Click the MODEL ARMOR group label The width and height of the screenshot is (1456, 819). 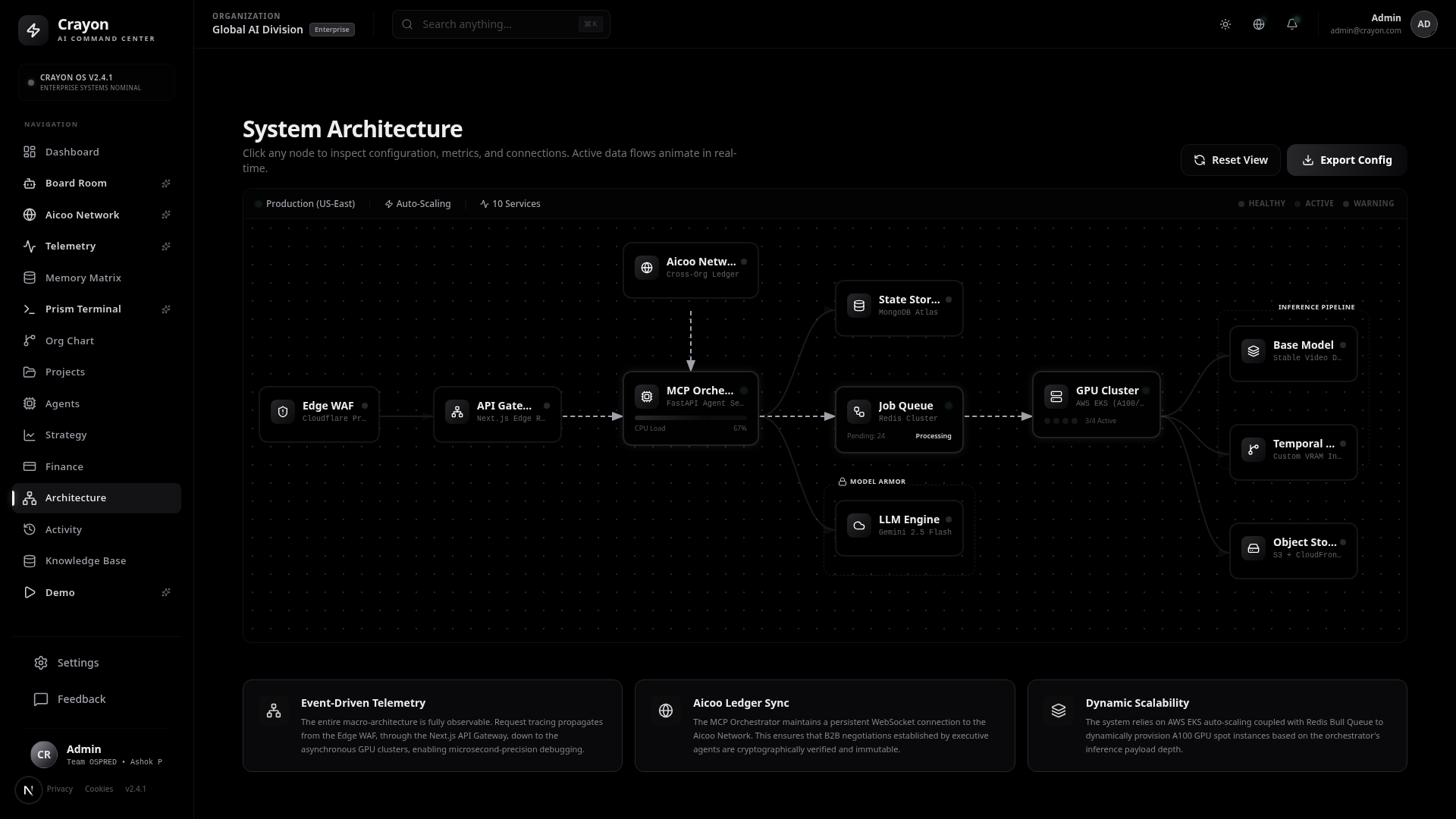pyautogui.click(x=872, y=482)
